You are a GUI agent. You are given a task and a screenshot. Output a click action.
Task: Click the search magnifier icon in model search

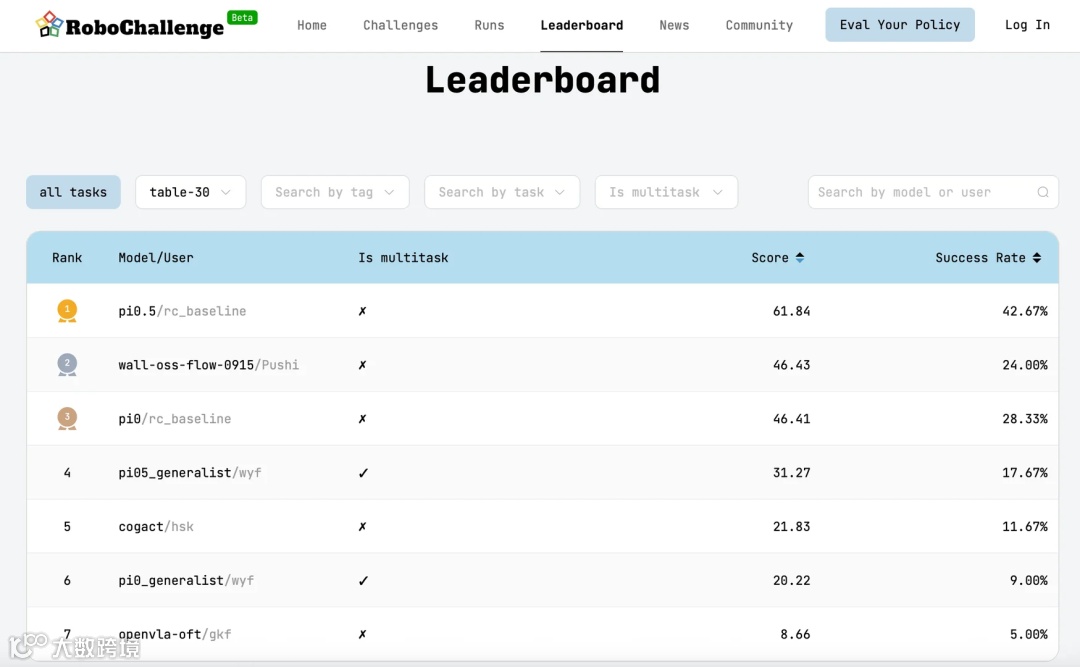point(1043,192)
